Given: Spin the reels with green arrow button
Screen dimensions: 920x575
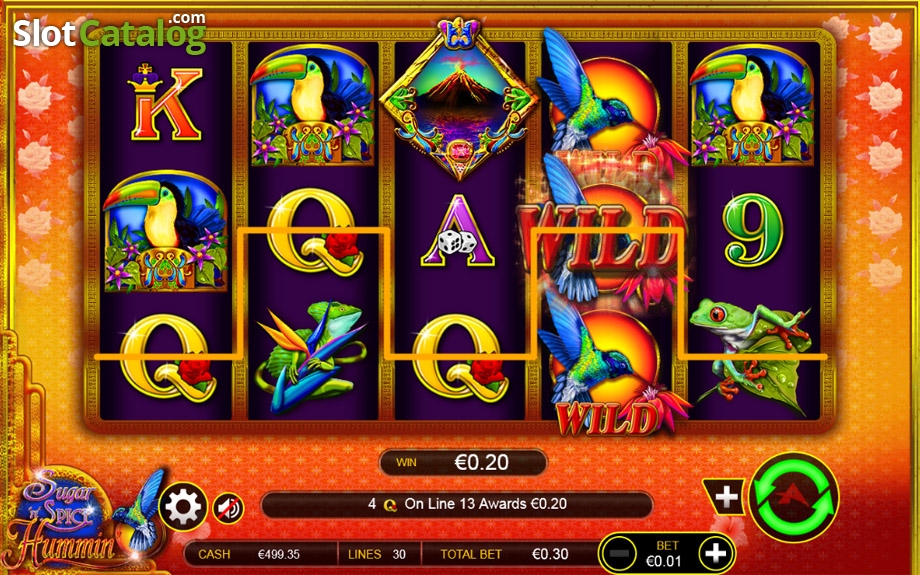Looking at the screenshot, I should [794, 497].
